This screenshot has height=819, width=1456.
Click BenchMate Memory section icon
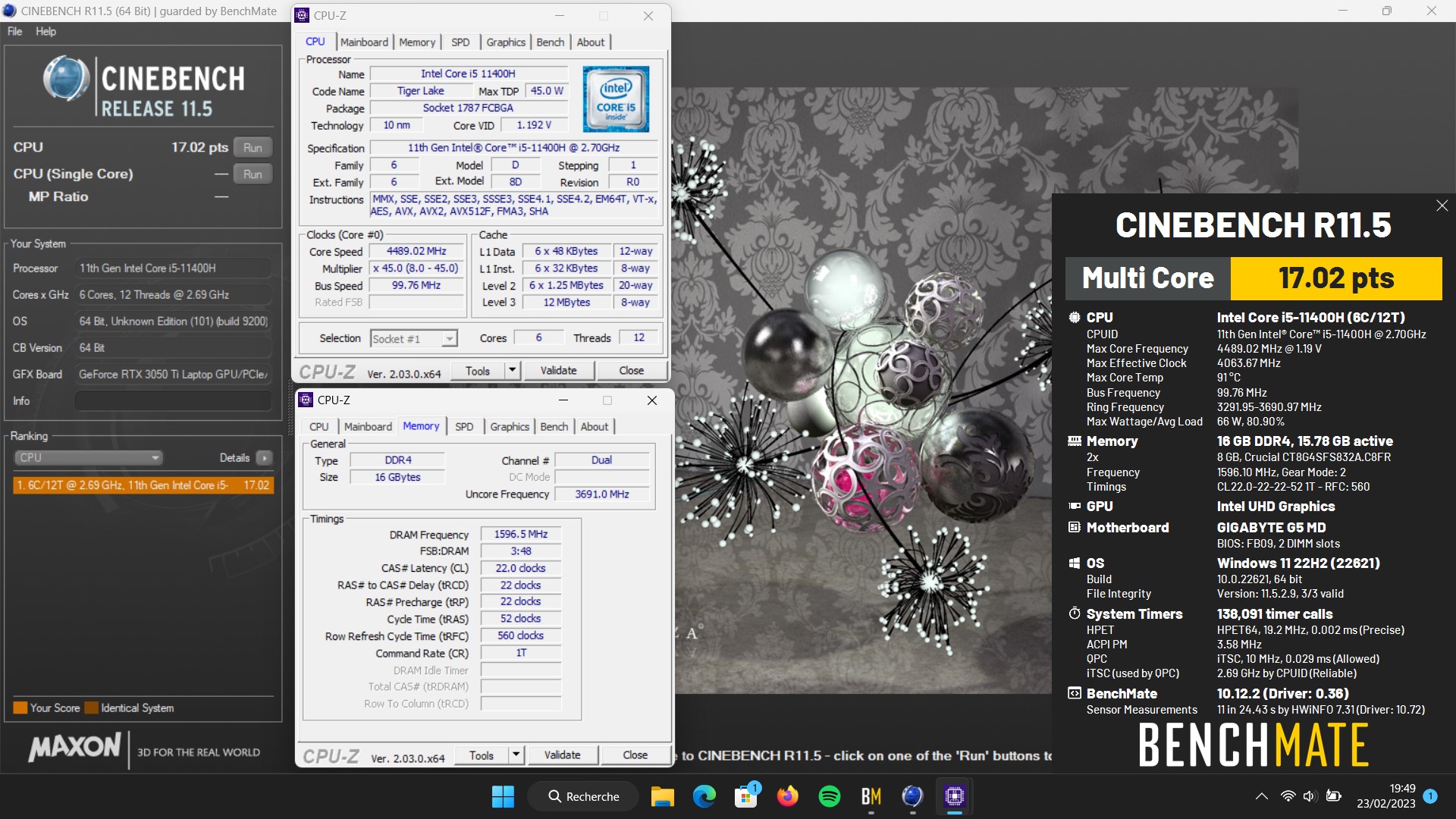pos(1075,441)
